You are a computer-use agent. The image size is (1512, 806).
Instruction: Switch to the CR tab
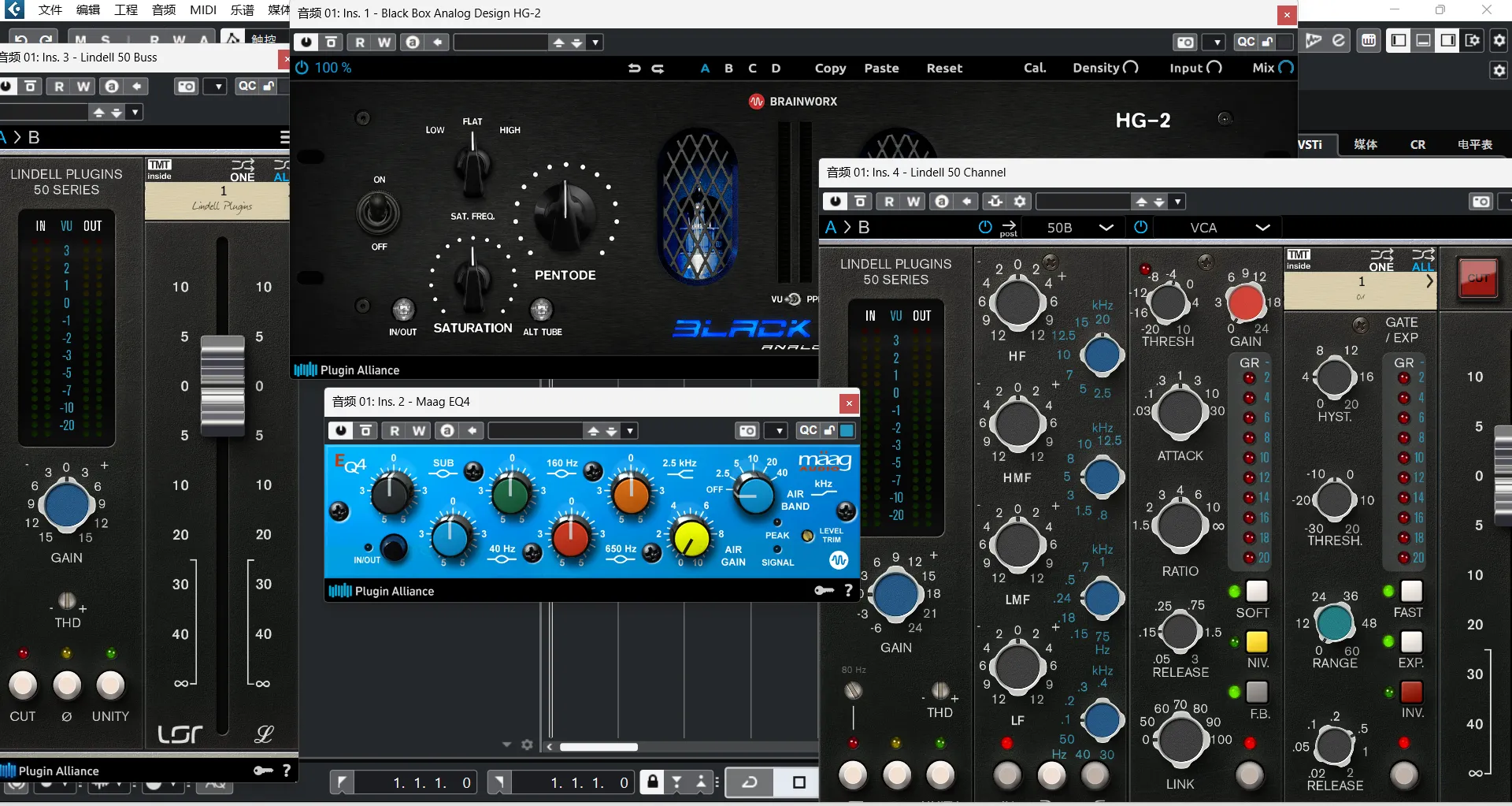tap(1417, 144)
